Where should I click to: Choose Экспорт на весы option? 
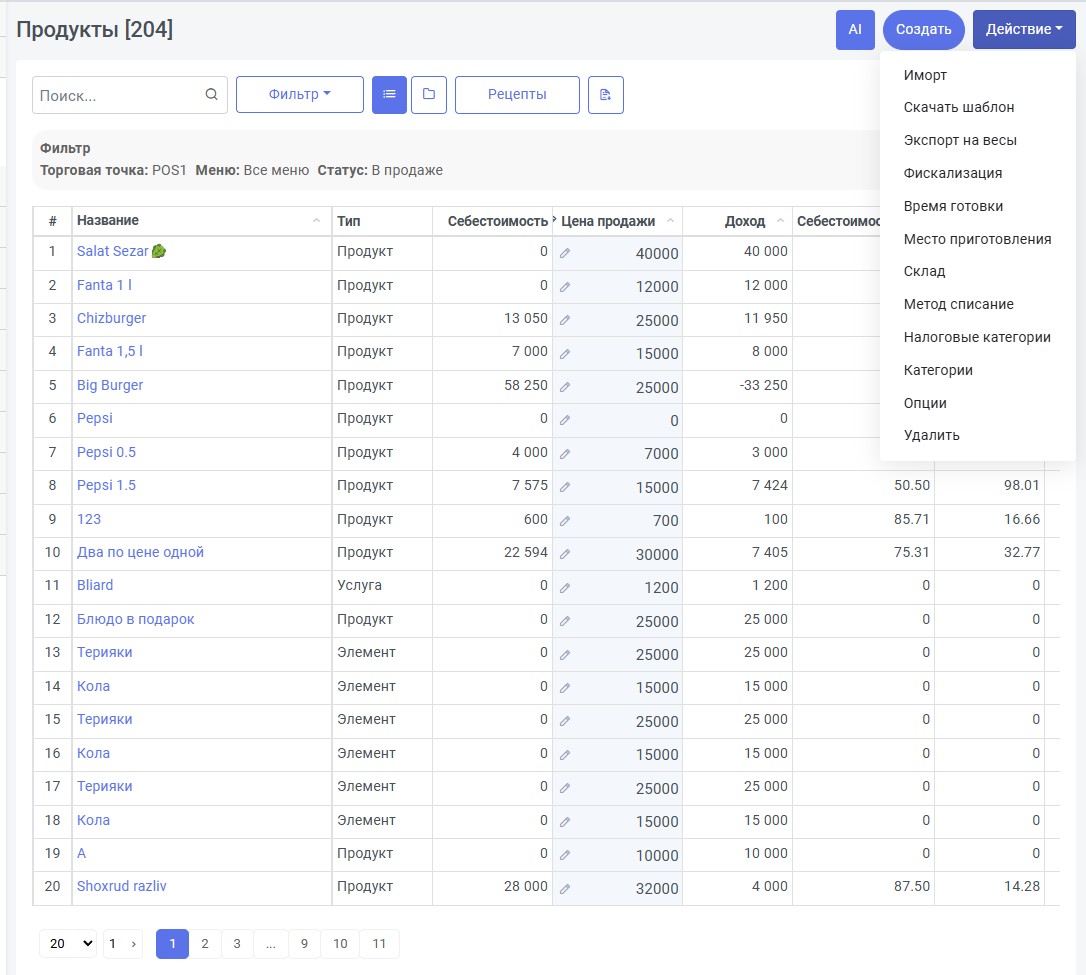960,140
